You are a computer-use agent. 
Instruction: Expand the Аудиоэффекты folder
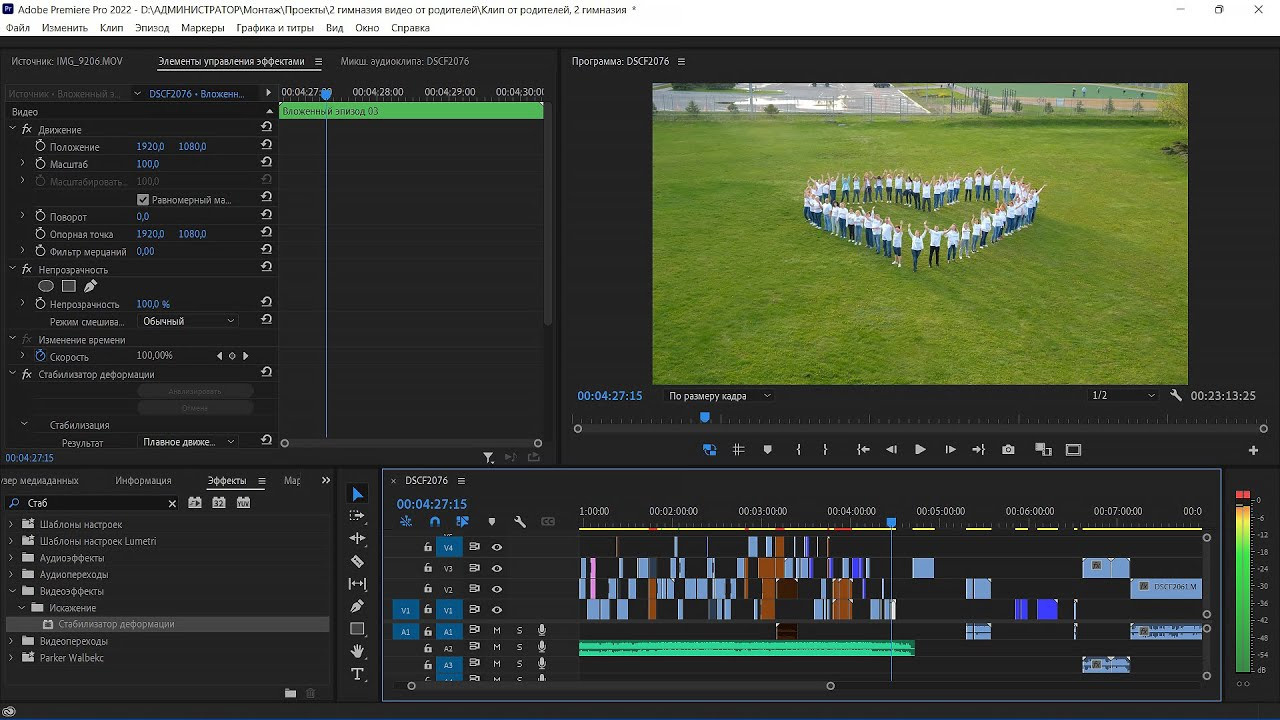(x=12, y=558)
